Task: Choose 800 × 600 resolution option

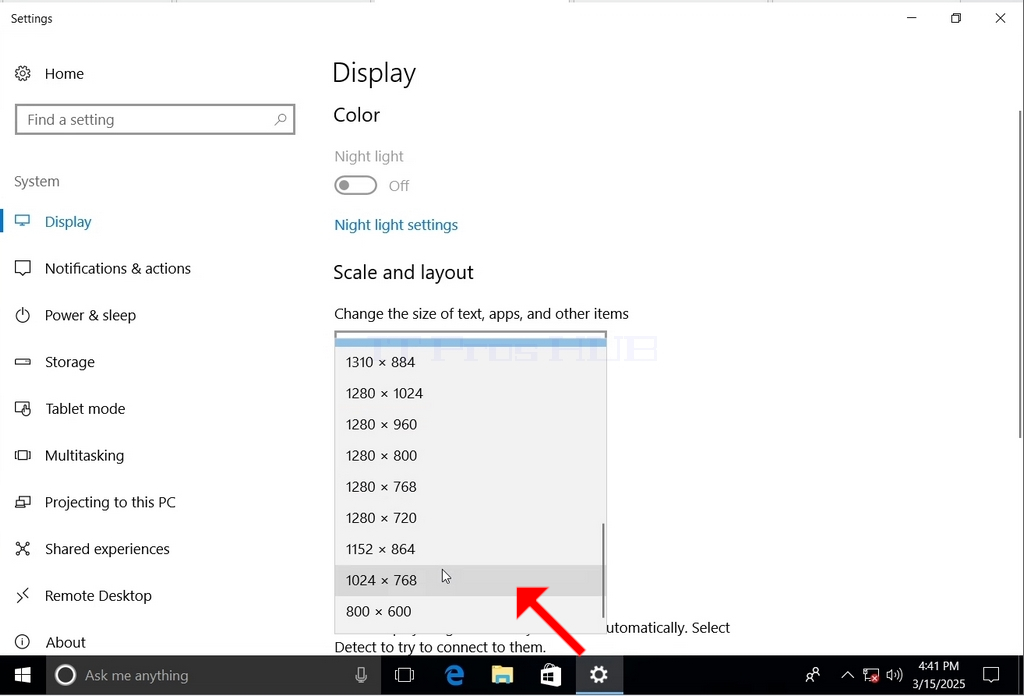Action: 470,612
